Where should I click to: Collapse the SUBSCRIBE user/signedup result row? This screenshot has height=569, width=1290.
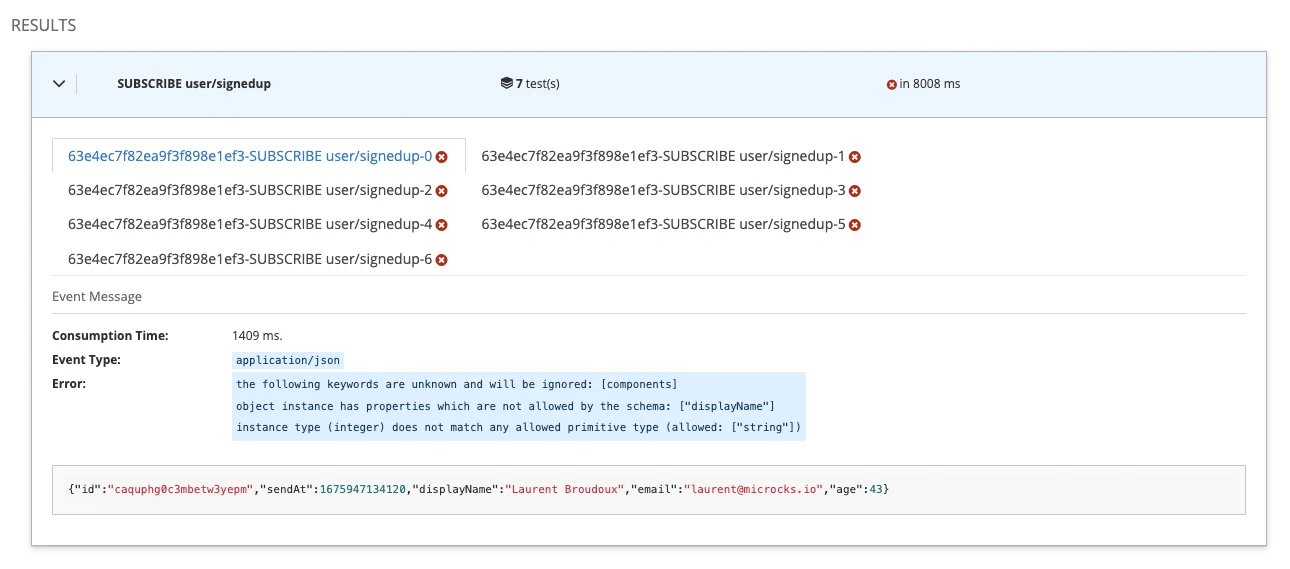click(58, 84)
